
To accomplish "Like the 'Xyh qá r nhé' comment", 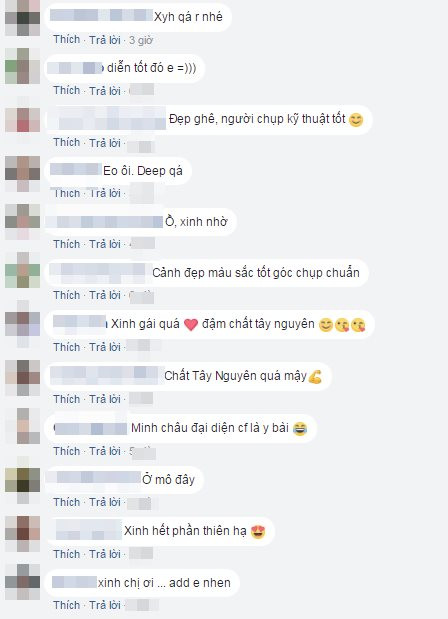I will tap(67, 39).
